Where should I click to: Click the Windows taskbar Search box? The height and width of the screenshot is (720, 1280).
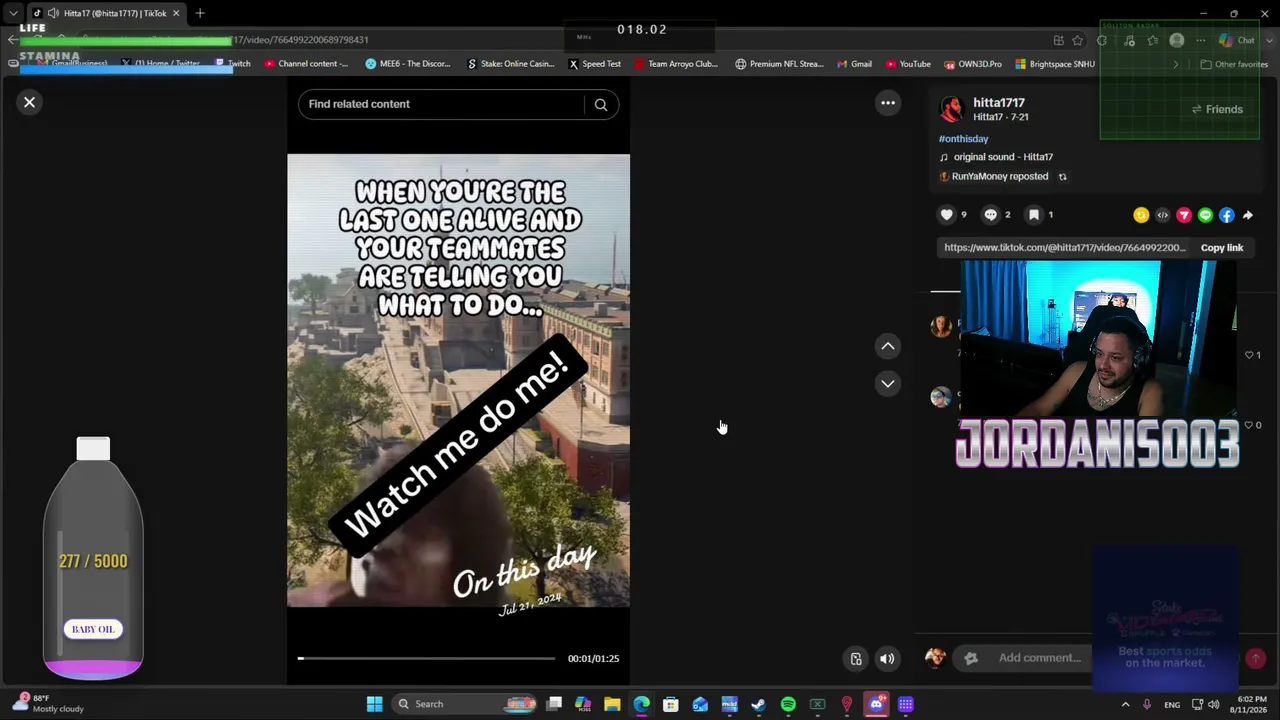point(465,704)
